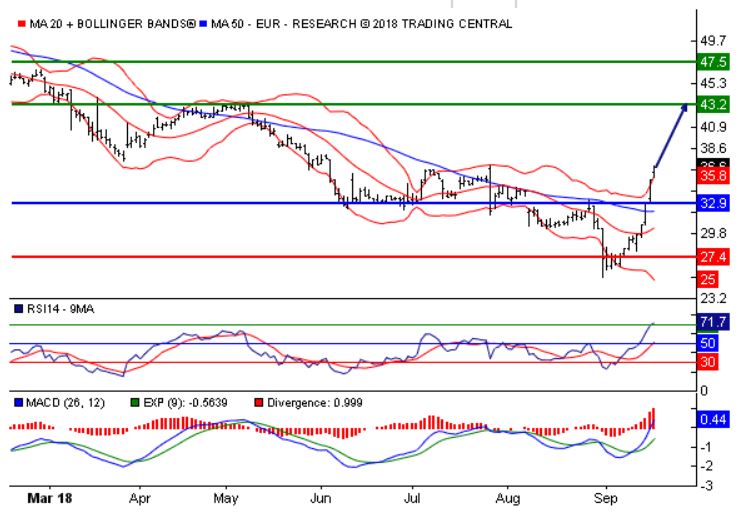739x513 pixels.
Task: Click the MA 20 + BOLLINGER BANDS text
Action: [112, 24]
